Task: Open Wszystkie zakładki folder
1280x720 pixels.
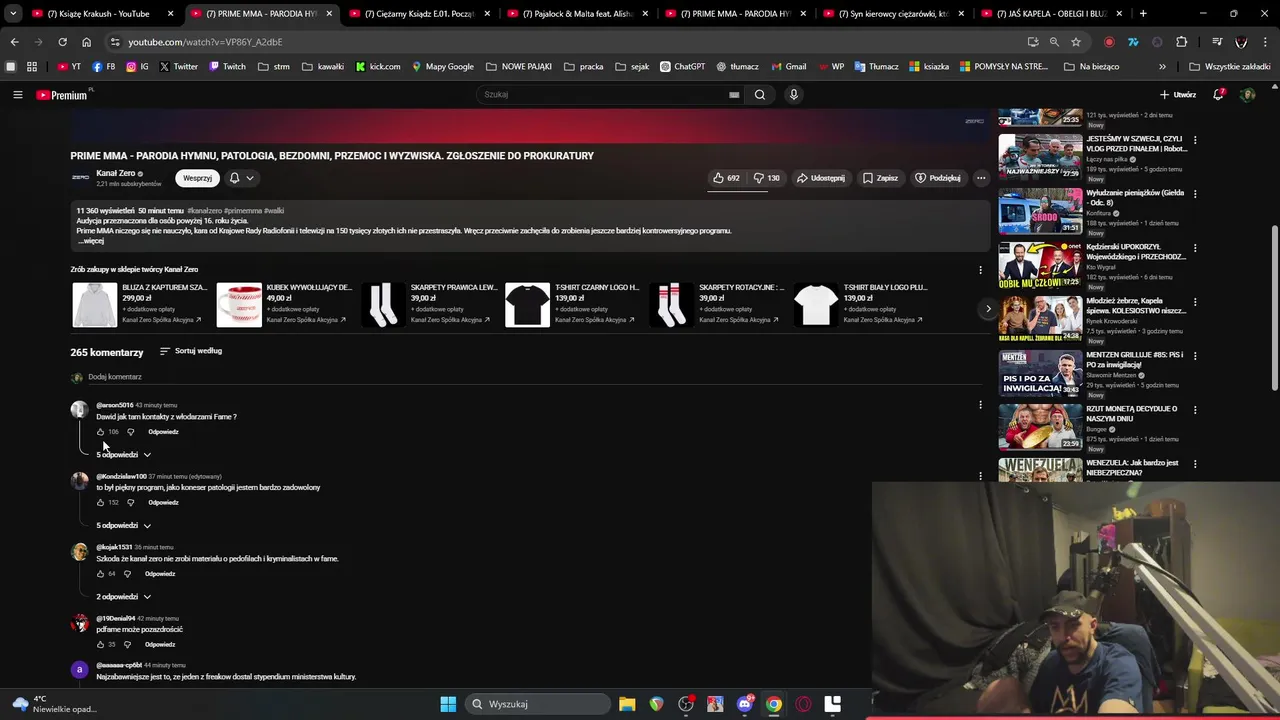Action: (x=1230, y=67)
